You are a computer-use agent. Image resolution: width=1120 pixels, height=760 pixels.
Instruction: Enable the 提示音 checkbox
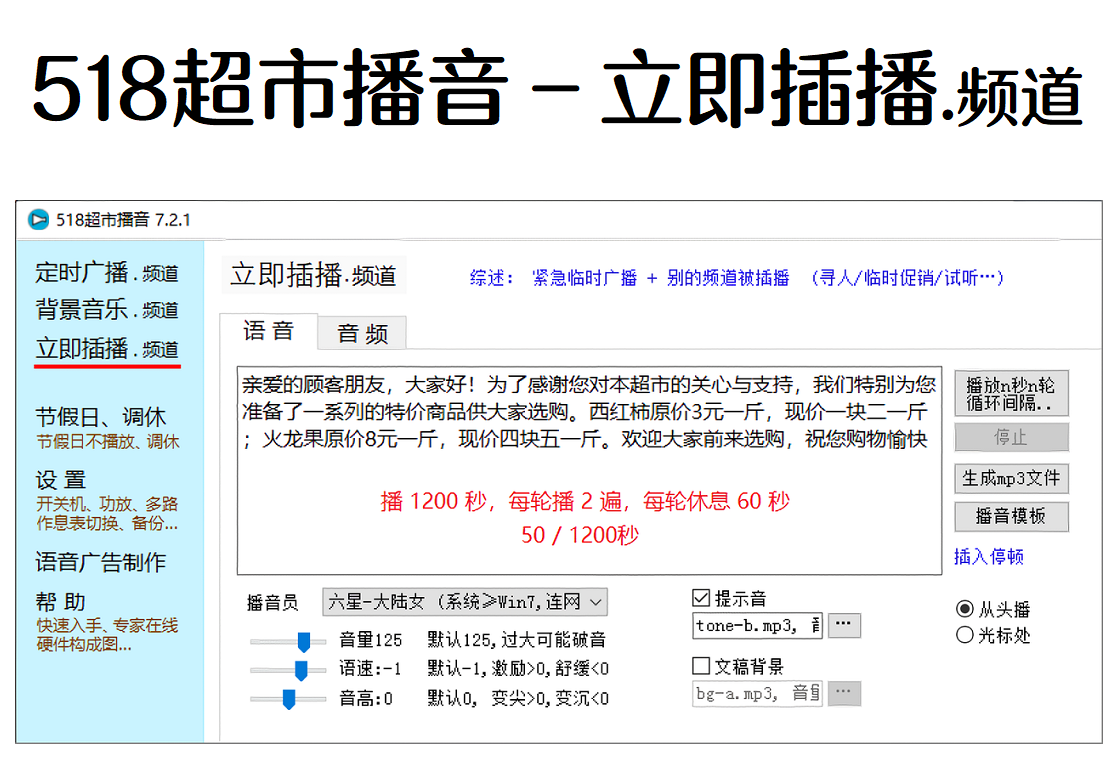701,599
